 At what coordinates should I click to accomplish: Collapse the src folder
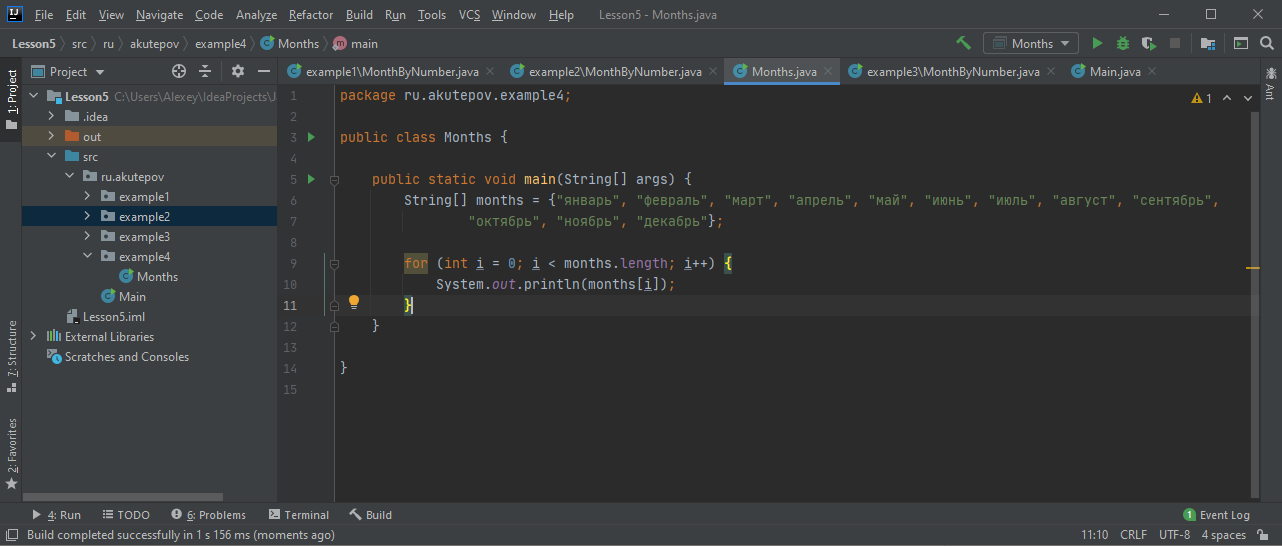(52, 157)
